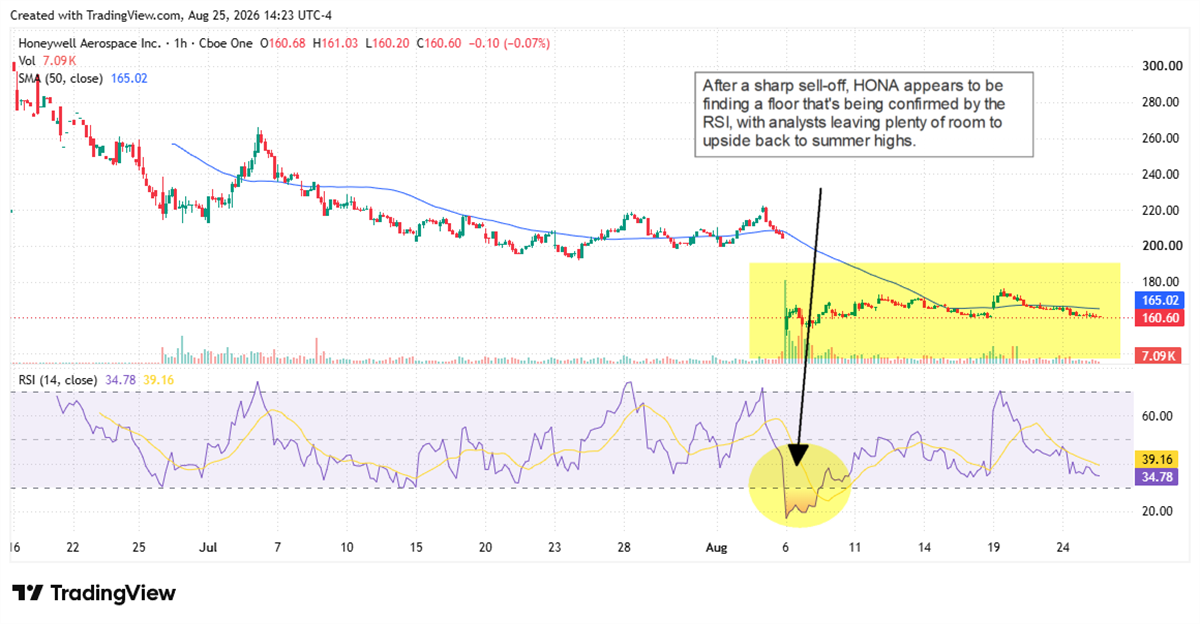The height and width of the screenshot is (624, 1200).
Task: Click the Aug label on the time axis
Action: click(x=716, y=548)
